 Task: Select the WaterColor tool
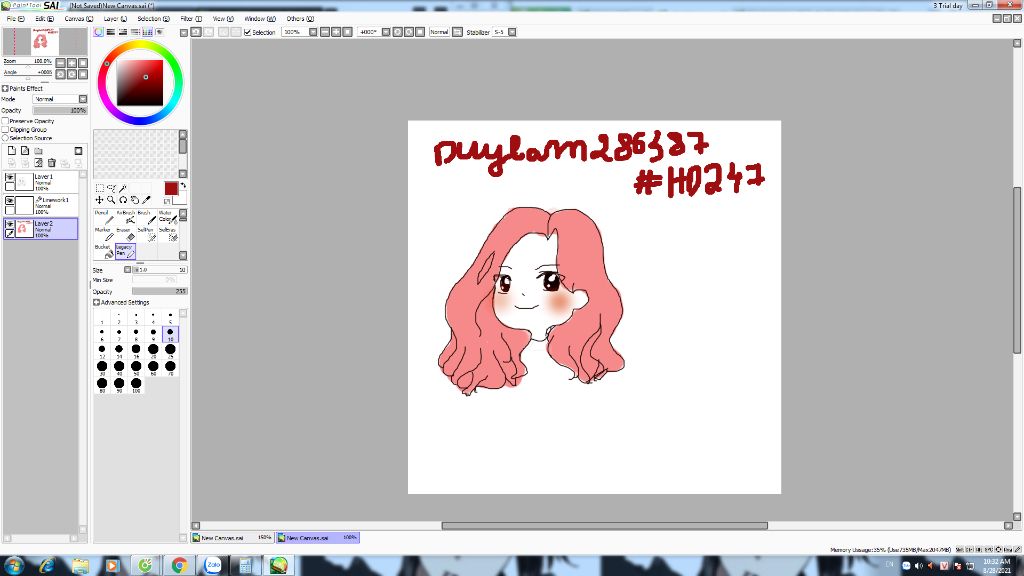pyautogui.click(x=167, y=217)
